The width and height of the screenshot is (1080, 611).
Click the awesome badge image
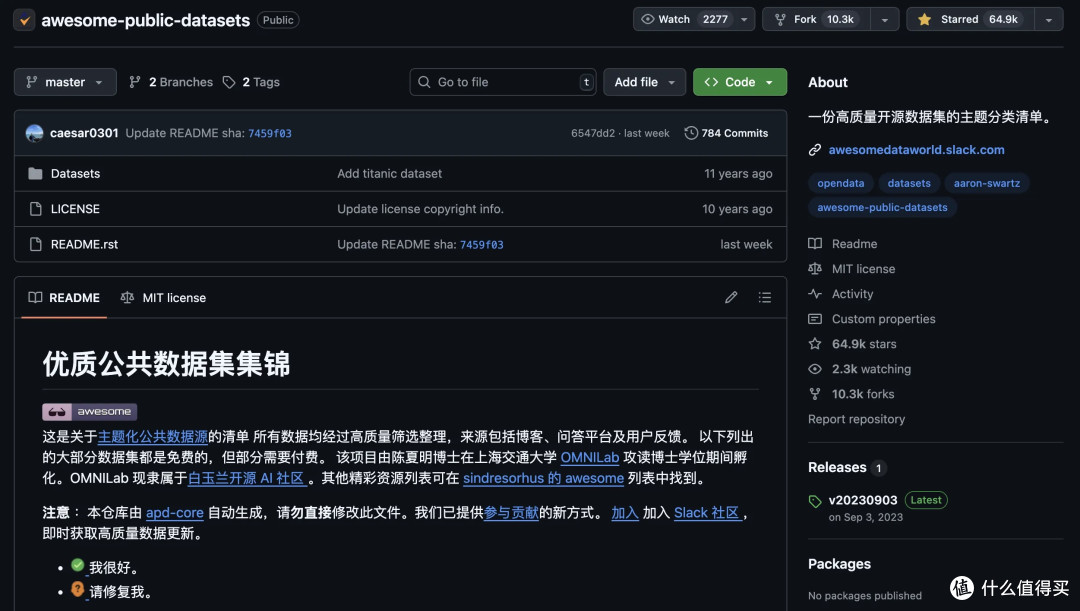(x=90, y=411)
